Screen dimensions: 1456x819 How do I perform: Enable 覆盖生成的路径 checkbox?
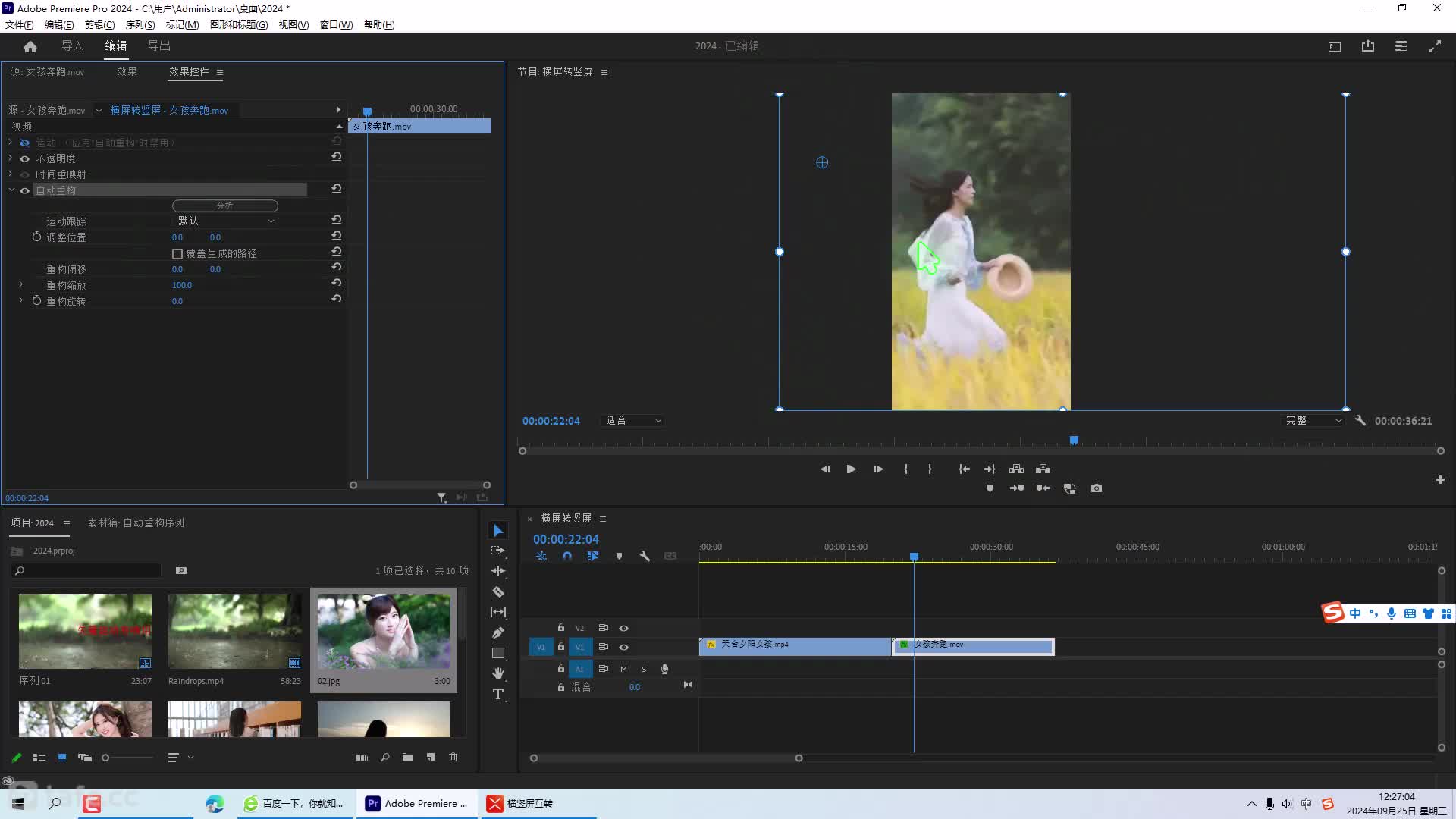pyautogui.click(x=177, y=254)
